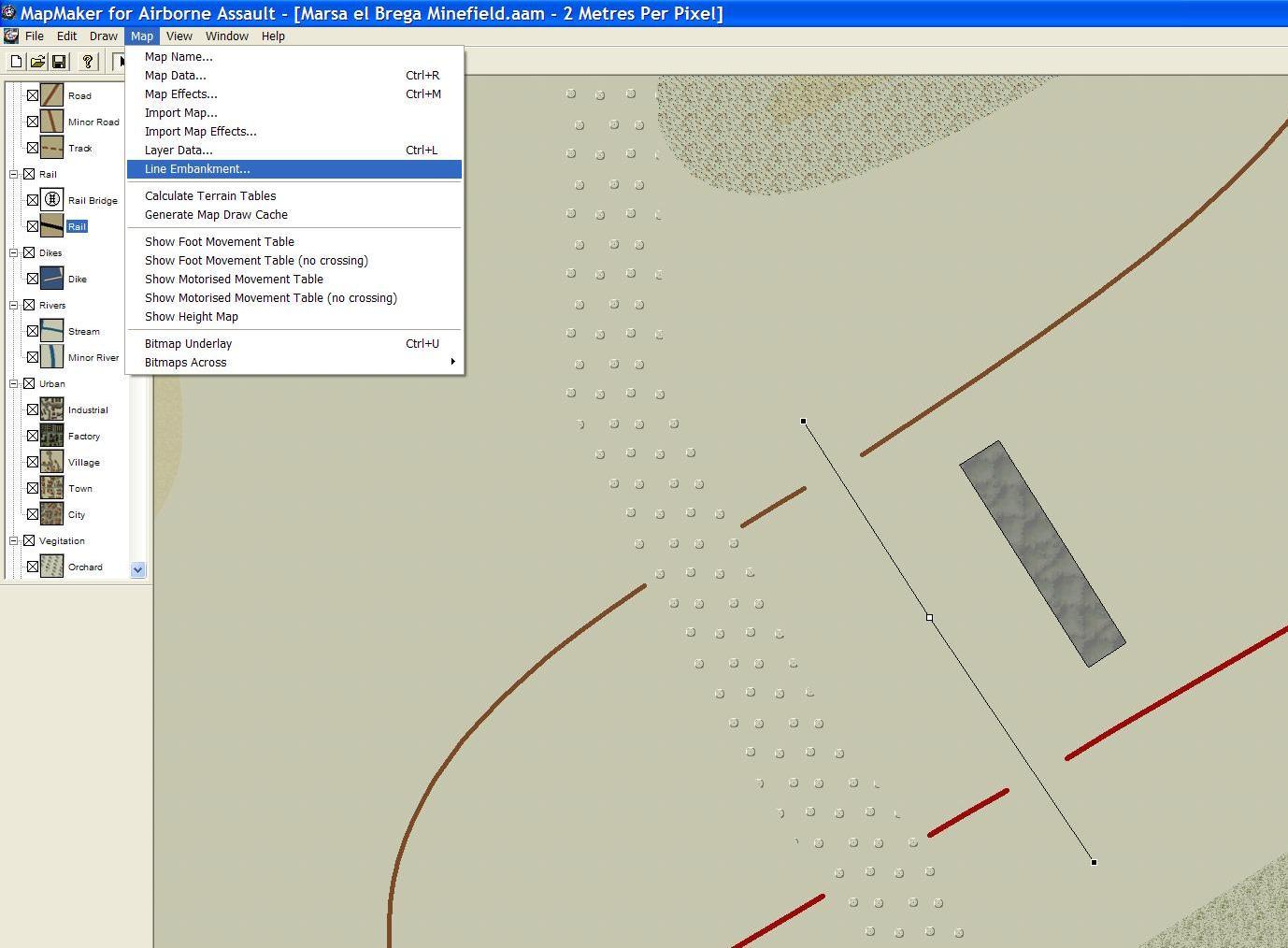Open a map file with the folder icon
Screen dimensions: 1288x948
37,62
